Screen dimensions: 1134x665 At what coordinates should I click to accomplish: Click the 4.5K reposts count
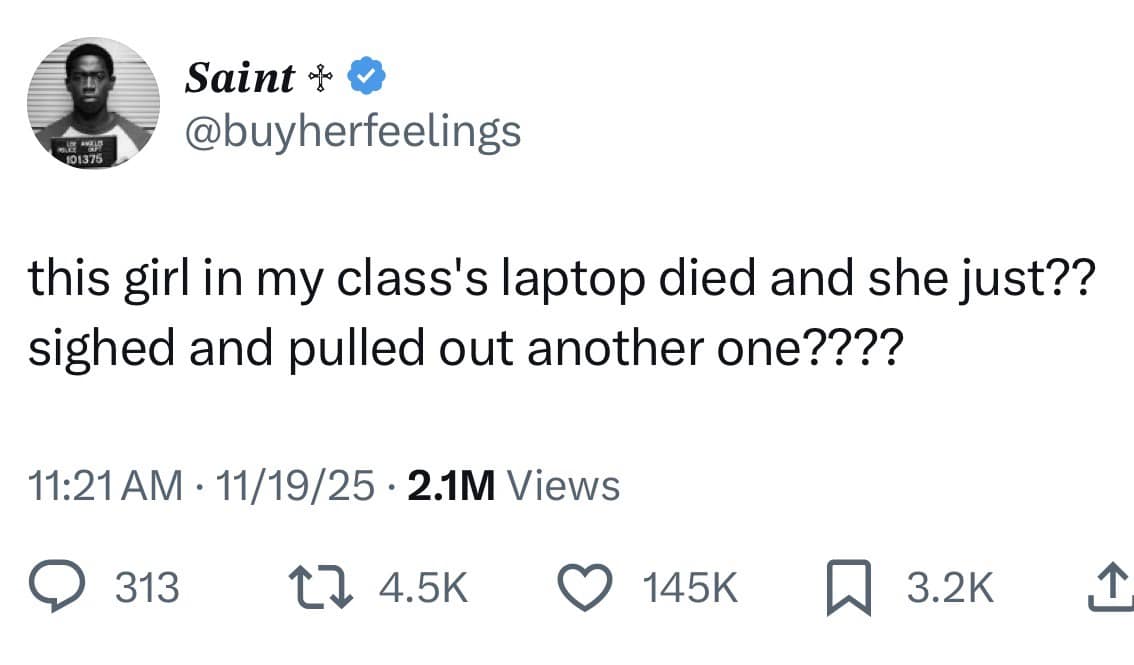[426, 589]
